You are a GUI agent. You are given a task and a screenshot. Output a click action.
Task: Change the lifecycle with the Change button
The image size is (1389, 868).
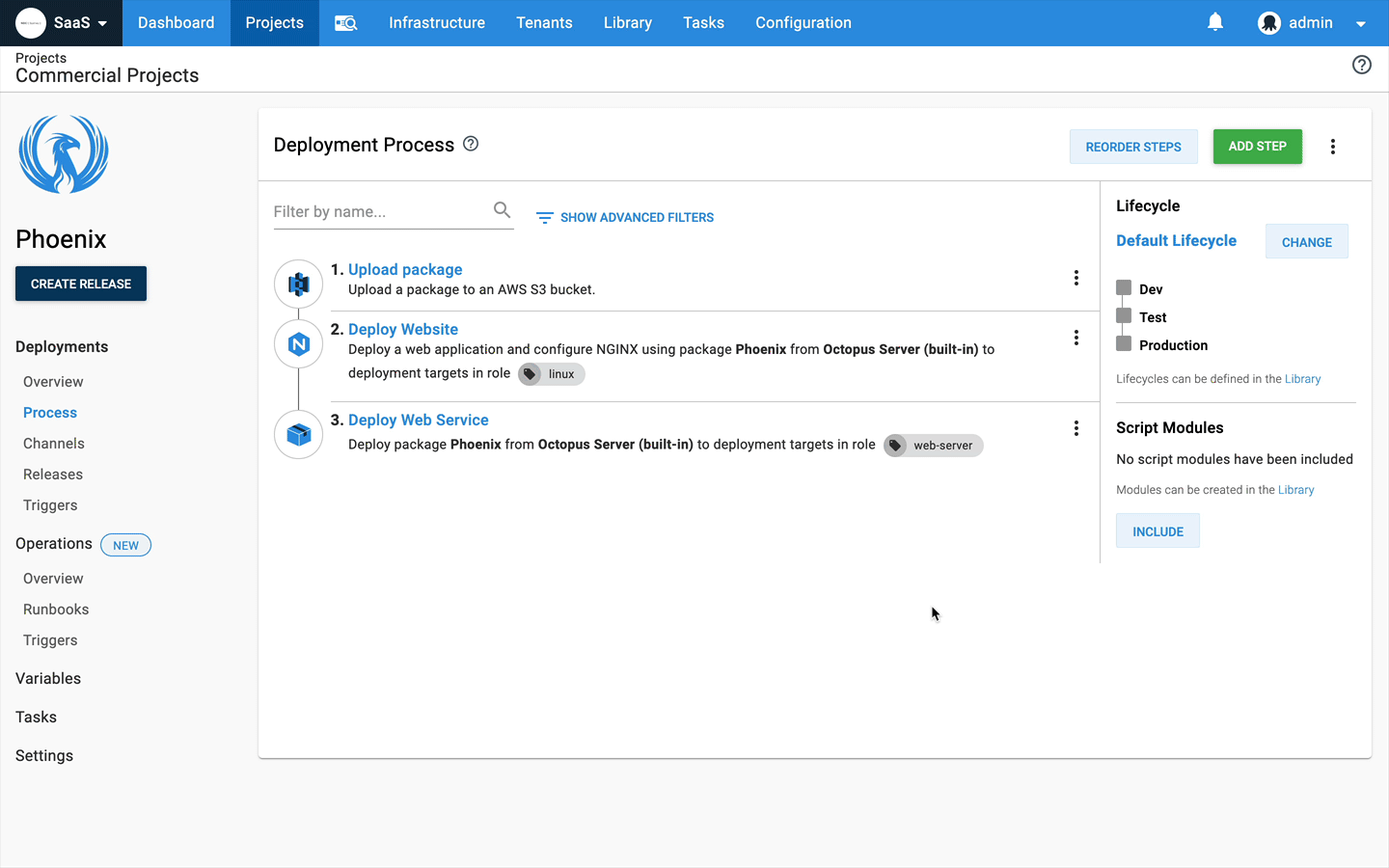[1307, 242]
